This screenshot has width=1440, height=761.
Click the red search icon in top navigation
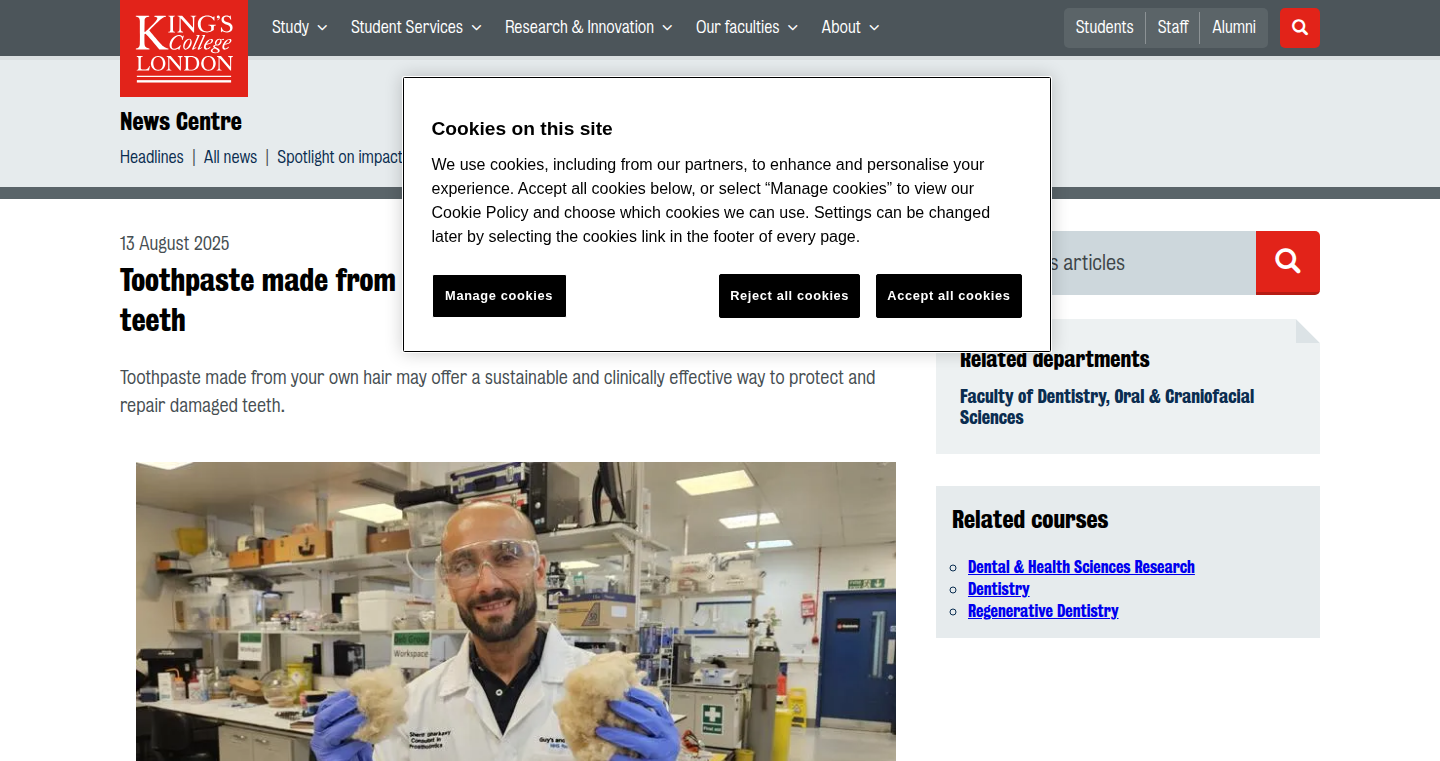(1300, 28)
